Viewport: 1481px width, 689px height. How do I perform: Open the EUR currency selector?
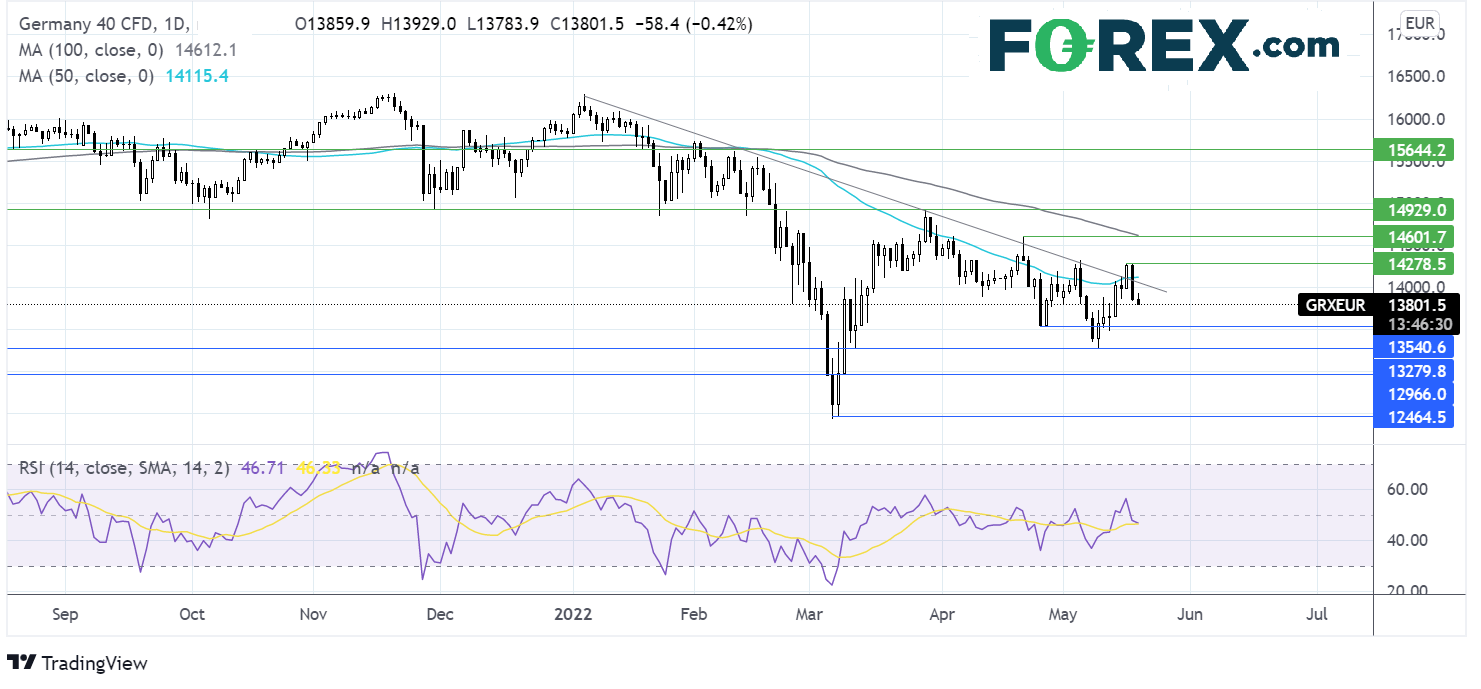pos(1419,23)
